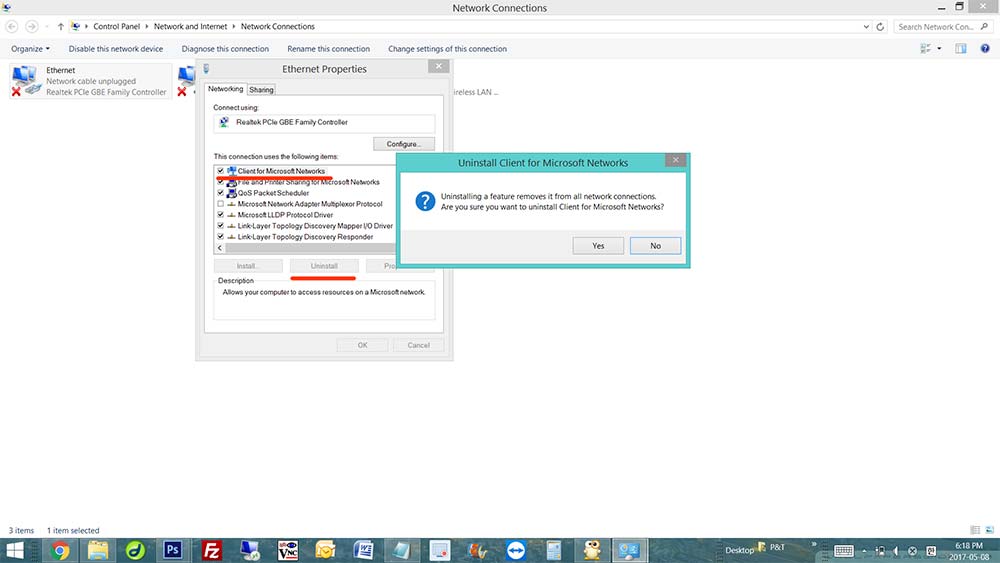Viewport: 1000px width, 563px height.
Task: Open FileZilla from the taskbar
Action: click(211, 550)
